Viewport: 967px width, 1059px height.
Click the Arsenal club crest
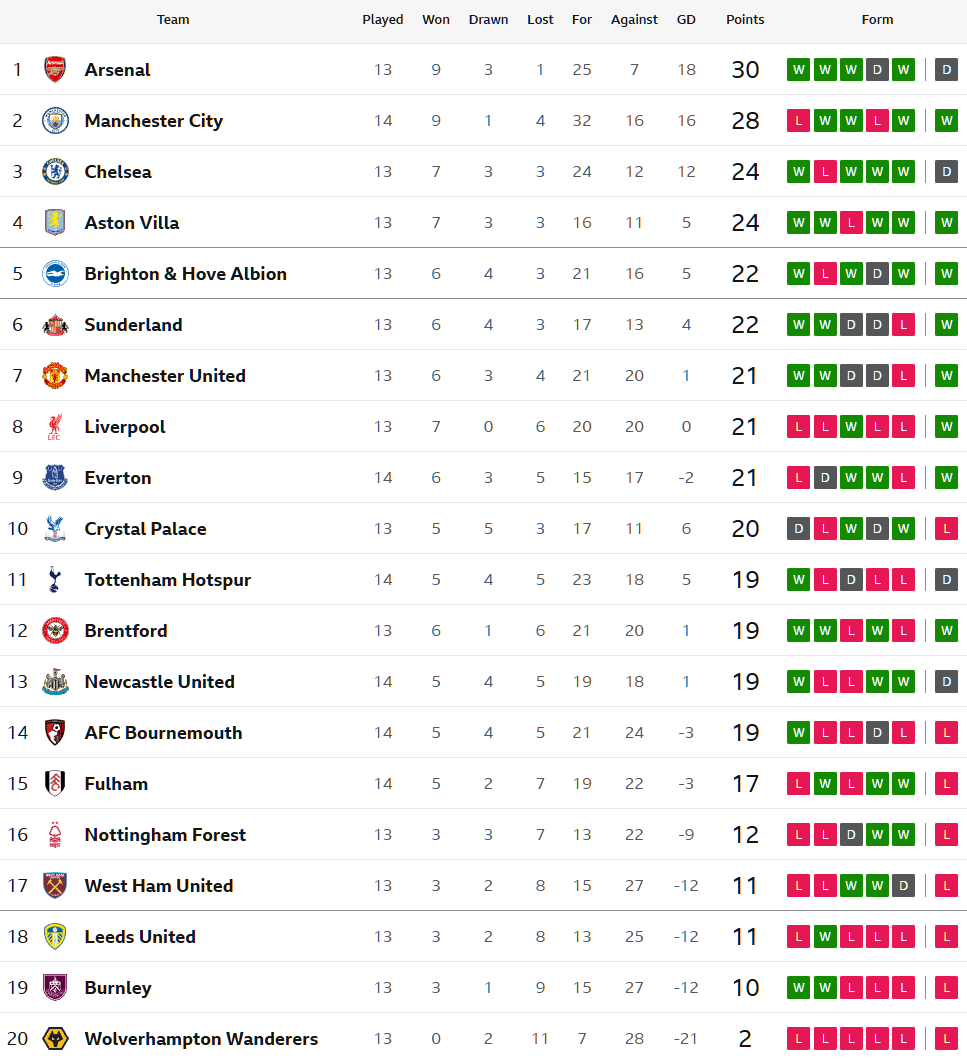click(55, 70)
